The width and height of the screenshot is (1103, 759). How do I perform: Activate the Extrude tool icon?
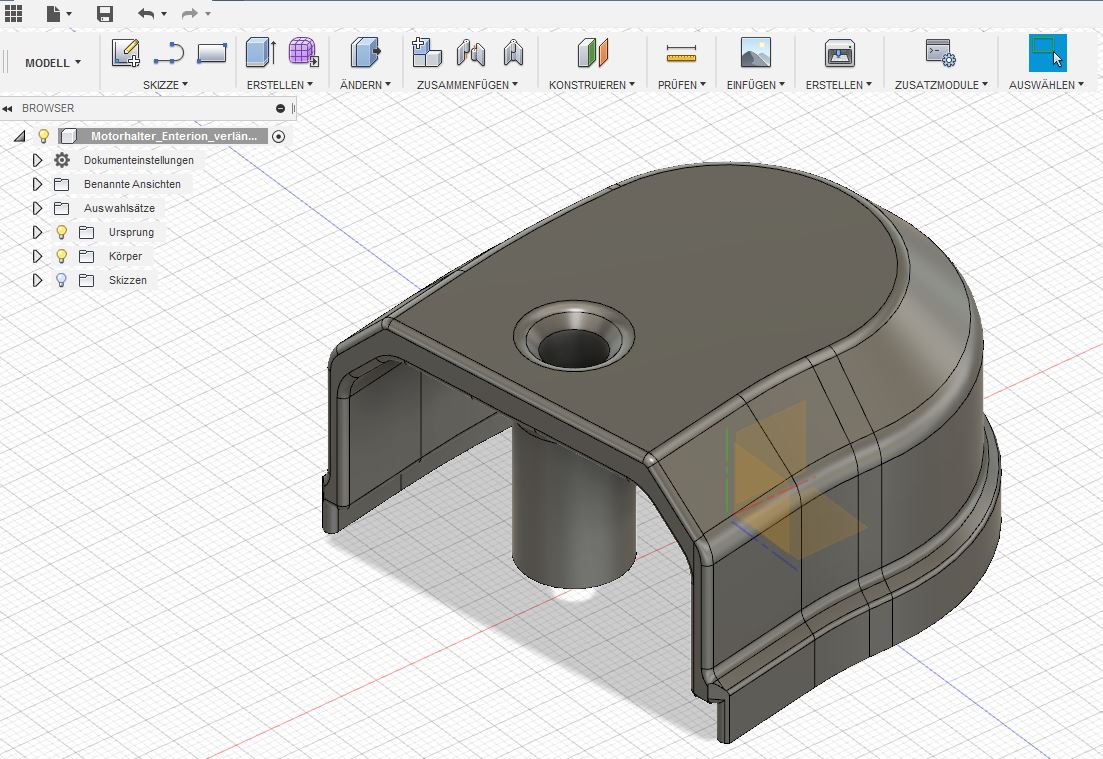(x=260, y=52)
